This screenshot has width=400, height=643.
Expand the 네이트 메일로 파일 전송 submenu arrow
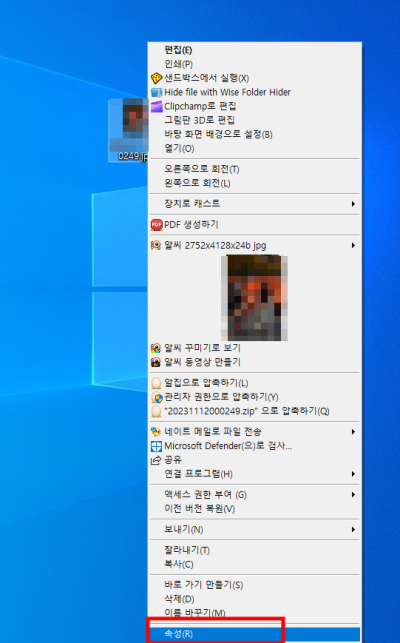(353, 432)
